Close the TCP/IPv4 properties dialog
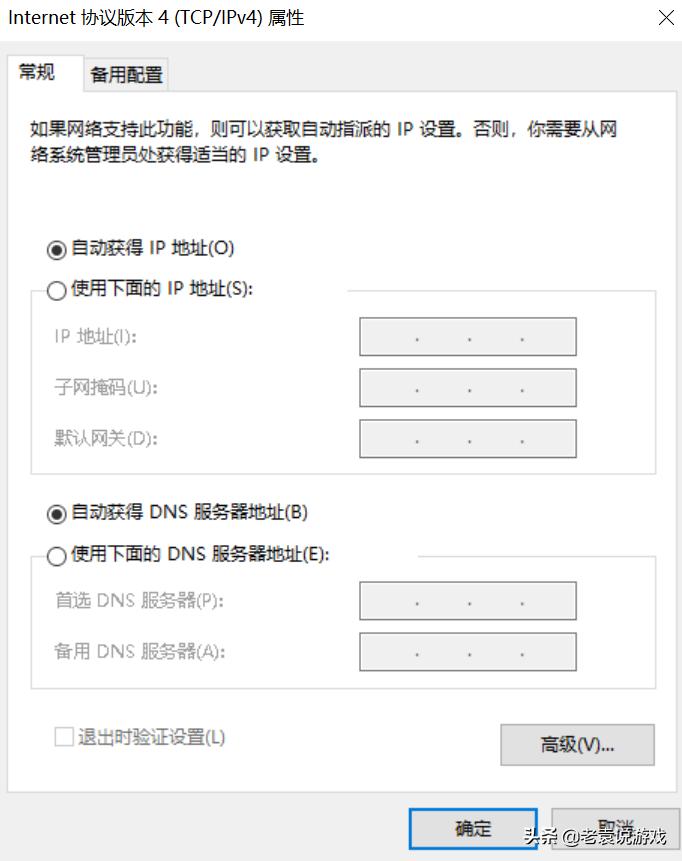 tap(666, 17)
